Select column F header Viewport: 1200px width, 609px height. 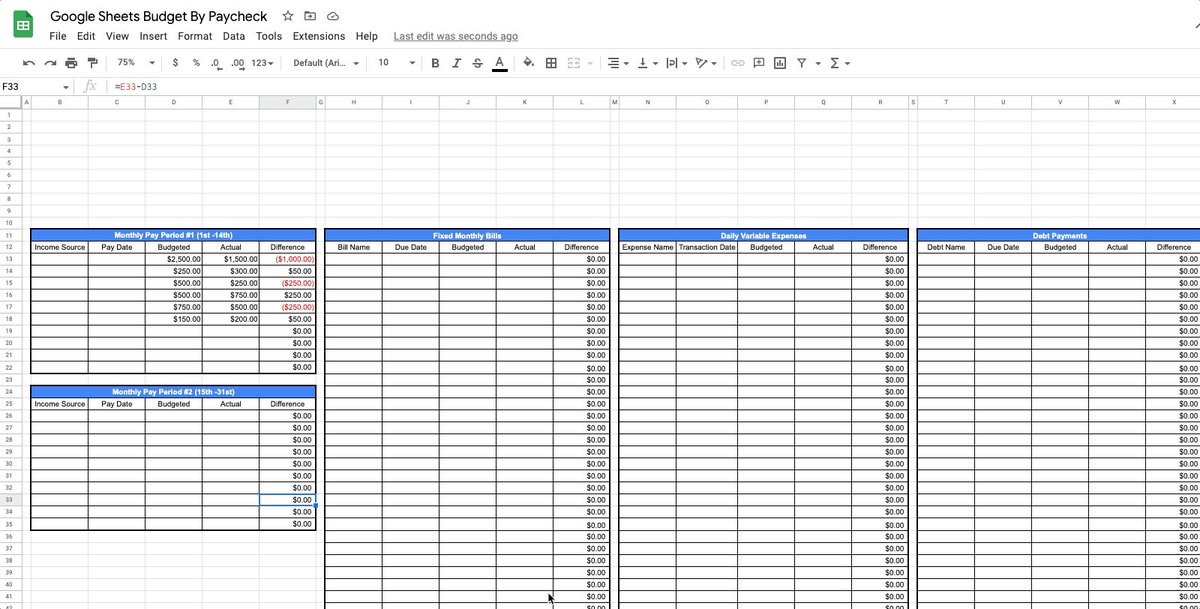point(287,102)
